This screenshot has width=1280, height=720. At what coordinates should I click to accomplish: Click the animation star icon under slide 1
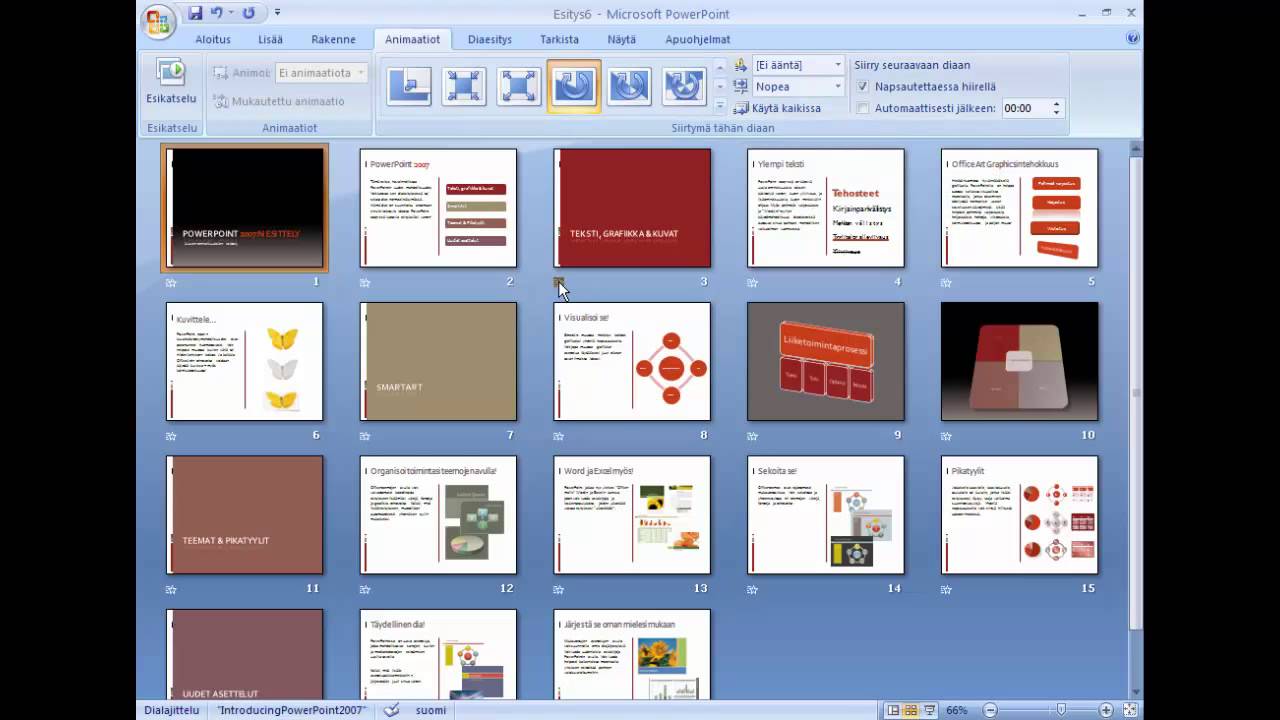171,283
